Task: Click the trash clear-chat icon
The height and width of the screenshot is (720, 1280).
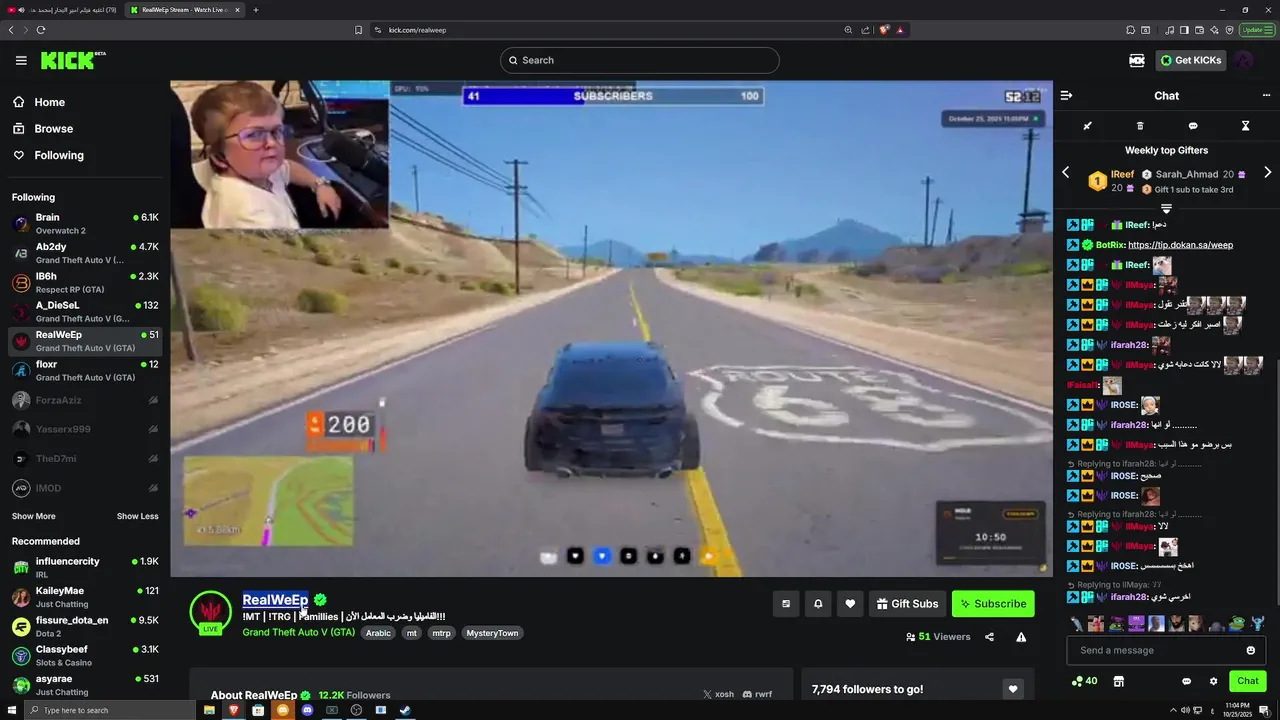Action: pos(1140,126)
